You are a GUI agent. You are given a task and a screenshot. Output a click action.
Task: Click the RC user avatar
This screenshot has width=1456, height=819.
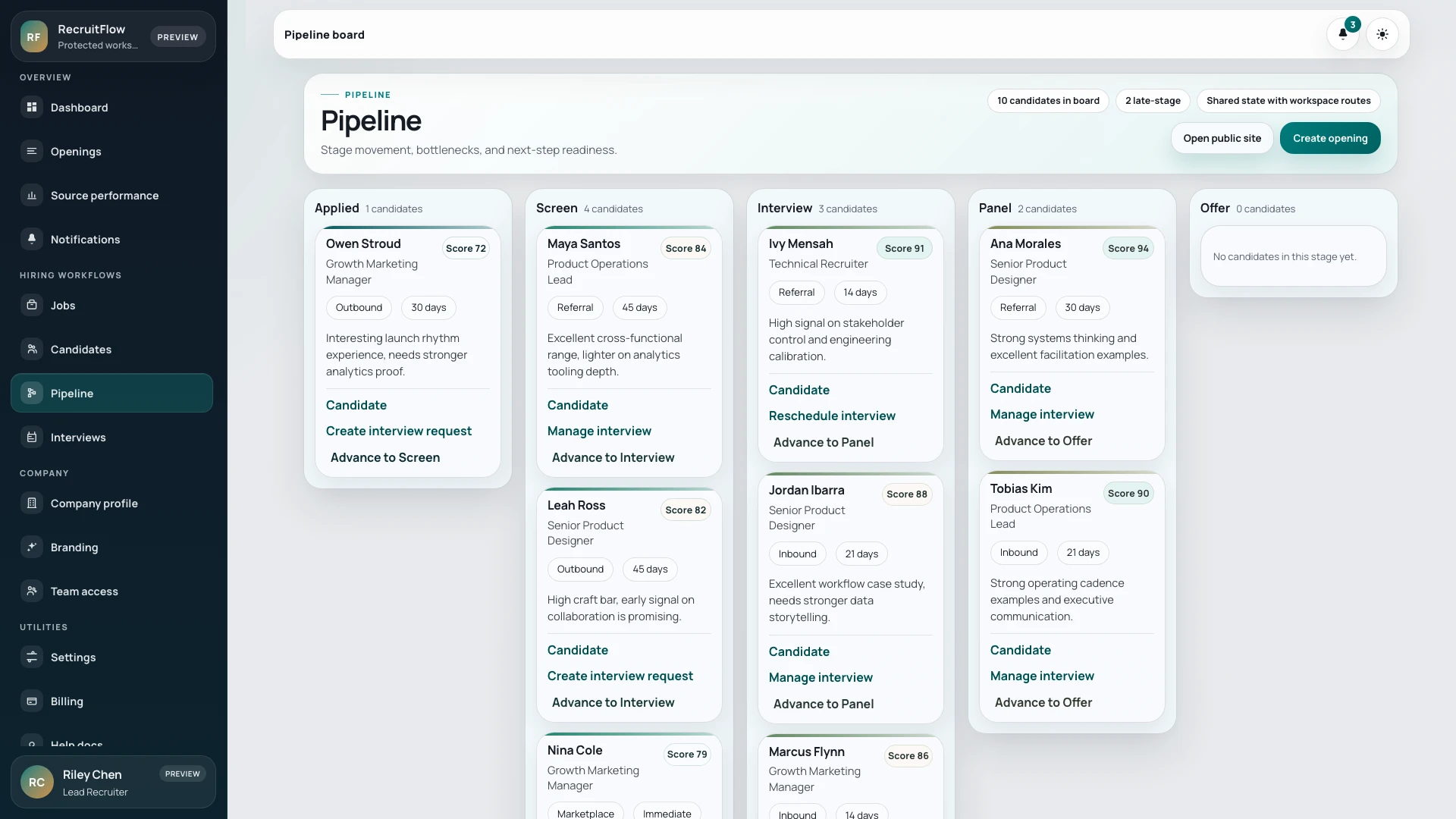36,782
